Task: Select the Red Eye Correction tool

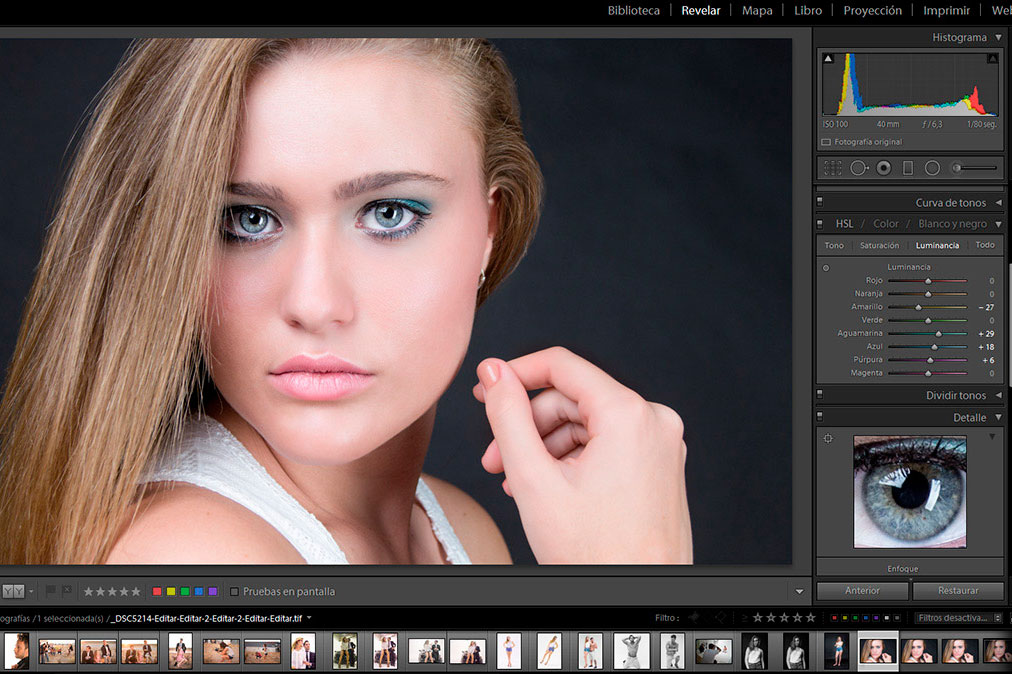Action: [884, 168]
